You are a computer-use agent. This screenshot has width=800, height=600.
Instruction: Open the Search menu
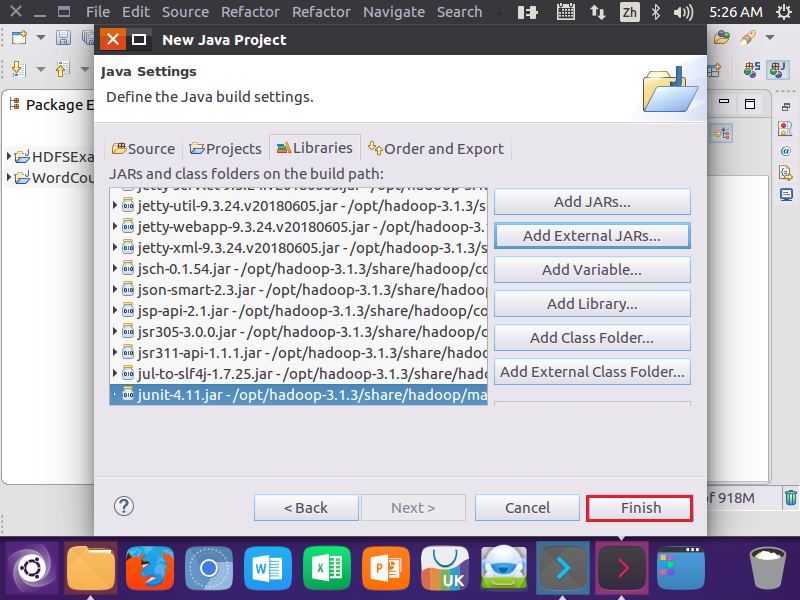(459, 12)
